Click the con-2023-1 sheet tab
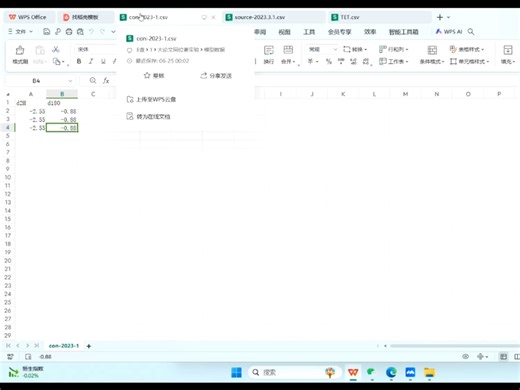This screenshot has width=520, height=390. tap(64, 346)
